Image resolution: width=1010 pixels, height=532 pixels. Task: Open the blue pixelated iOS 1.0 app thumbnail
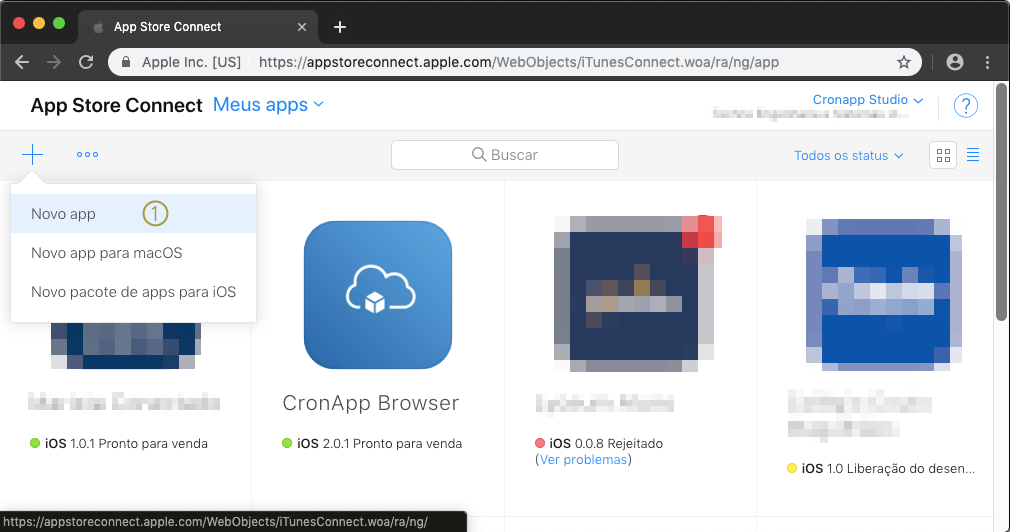[x=884, y=294]
